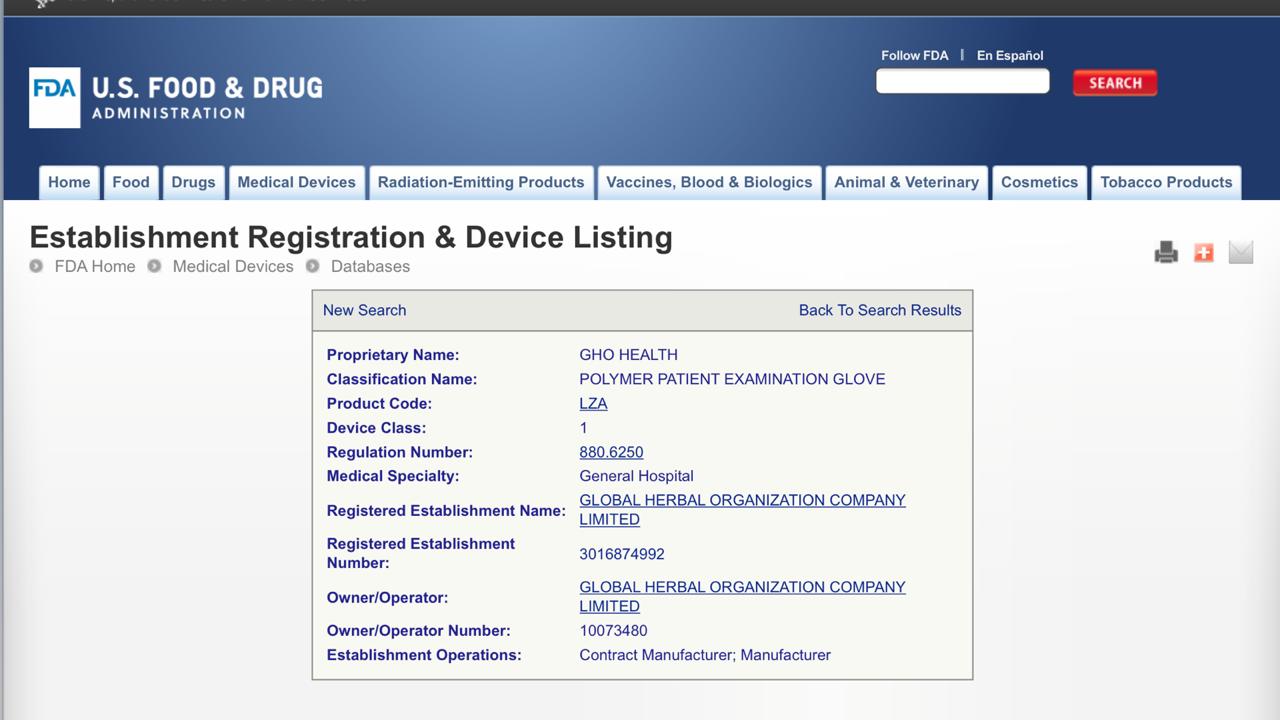Open Tobacco Products tab
The height and width of the screenshot is (720, 1280).
[x=1166, y=182]
